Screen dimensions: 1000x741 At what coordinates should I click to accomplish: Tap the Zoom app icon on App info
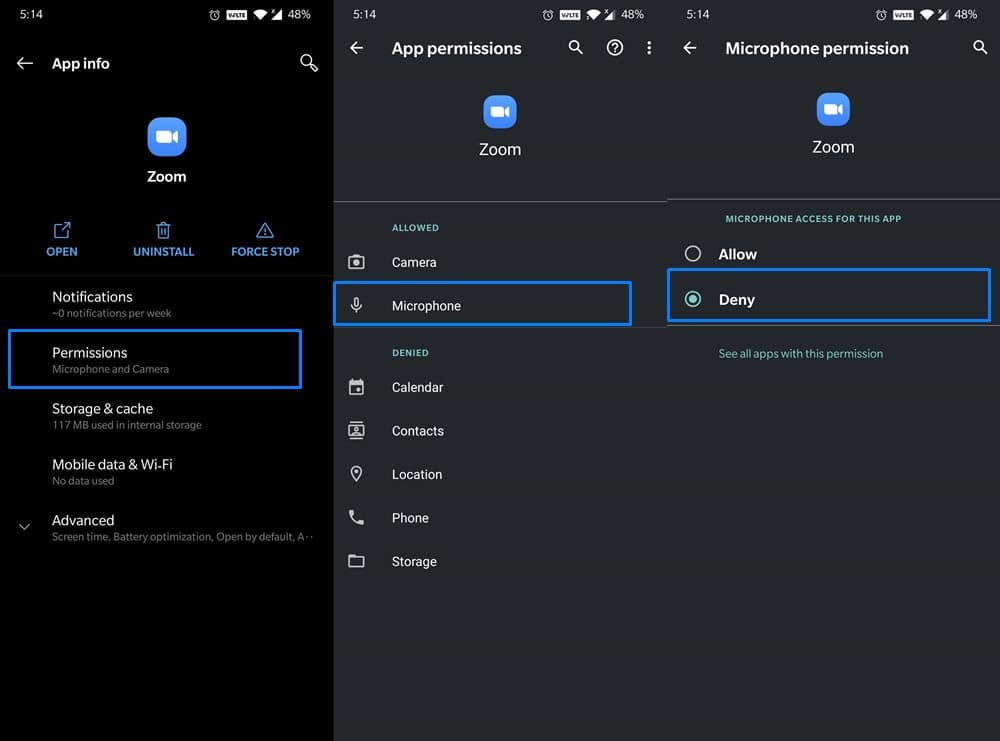[166, 136]
